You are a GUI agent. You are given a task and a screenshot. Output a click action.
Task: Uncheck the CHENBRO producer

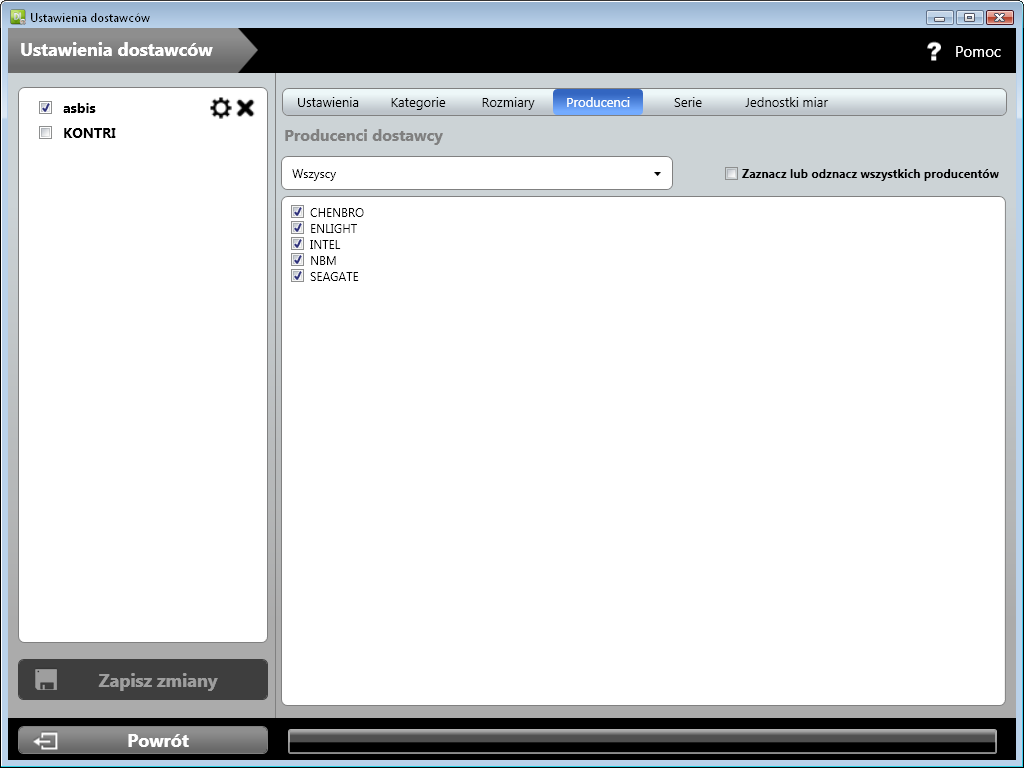pyautogui.click(x=298, y=212)
